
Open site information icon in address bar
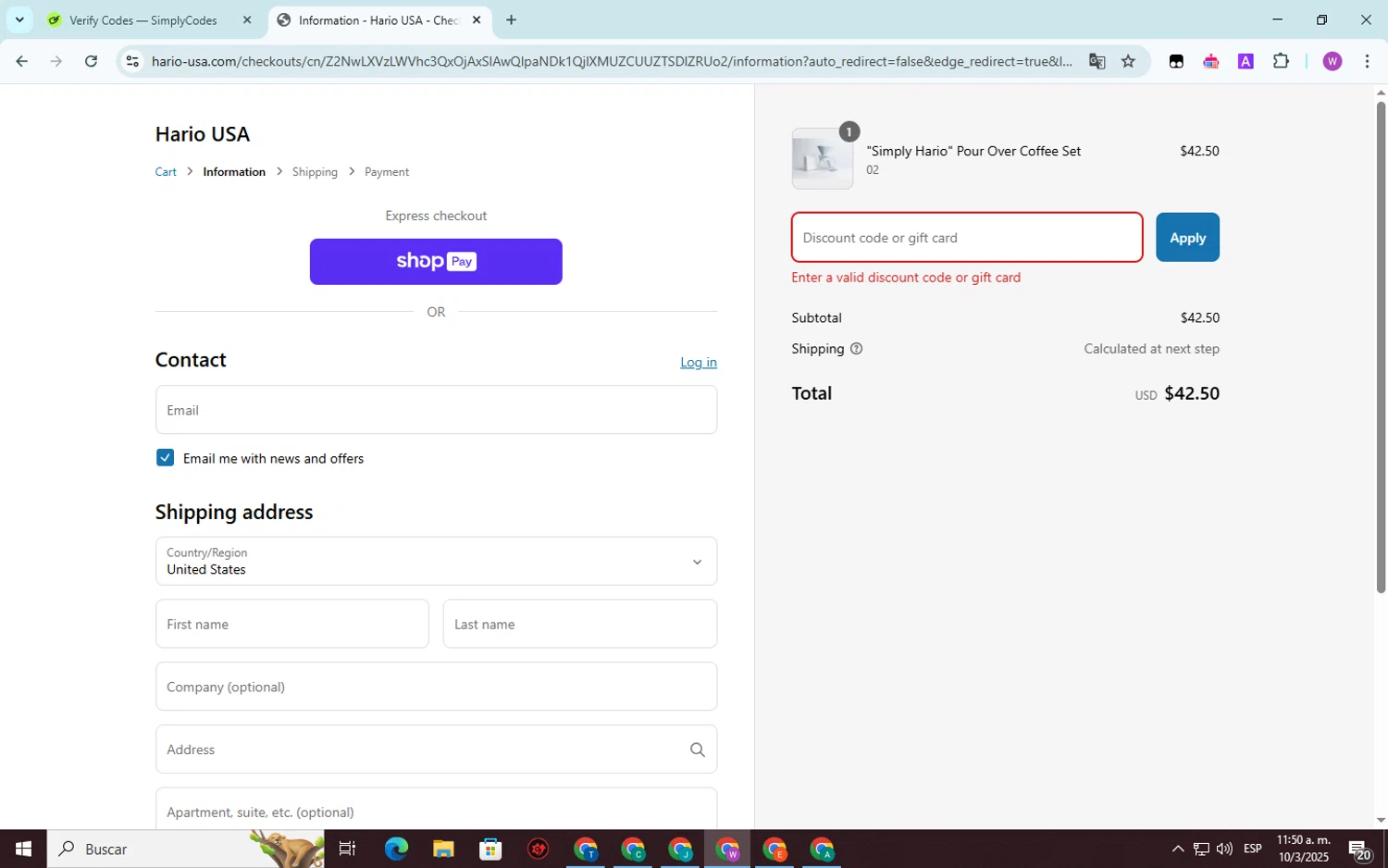[132, 61]
